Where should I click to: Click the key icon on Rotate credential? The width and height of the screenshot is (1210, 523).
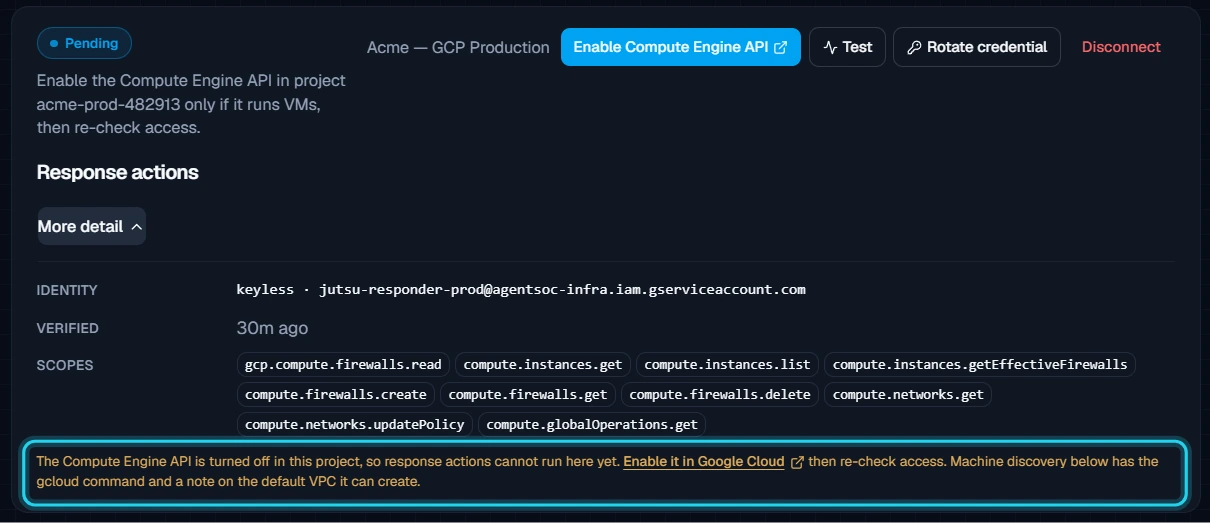coord(914,47)
